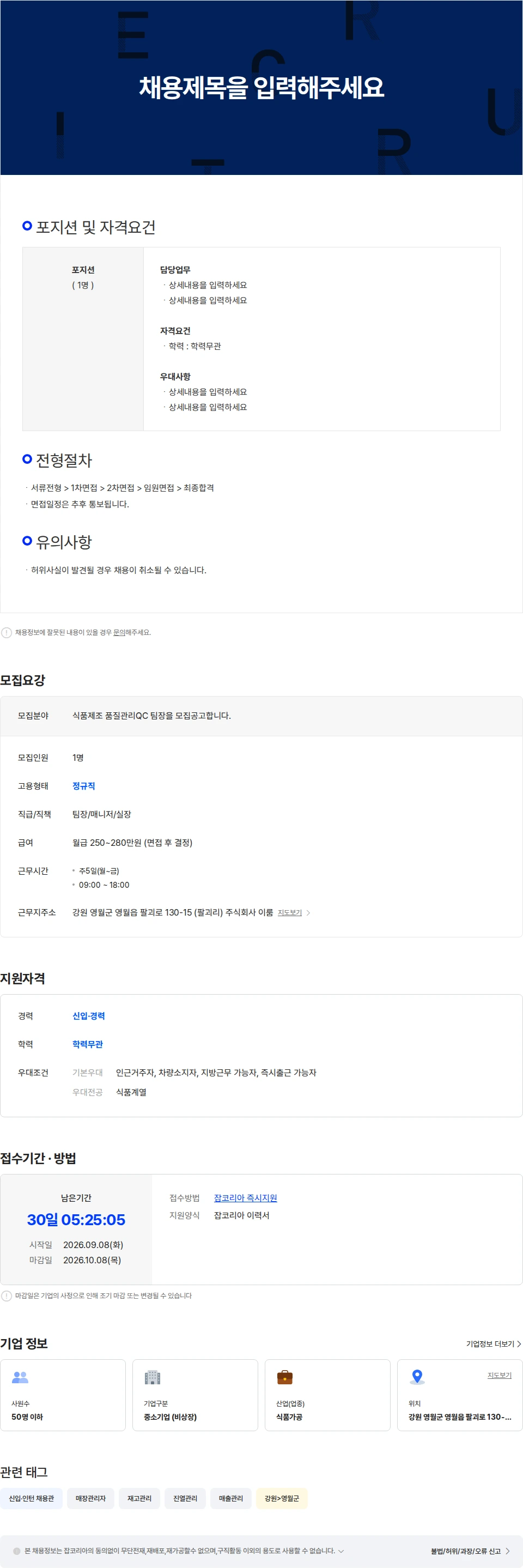Click the gray circle icon in the footer notice
This screenshot has height=1568, width=523.
click(17, 1551)
